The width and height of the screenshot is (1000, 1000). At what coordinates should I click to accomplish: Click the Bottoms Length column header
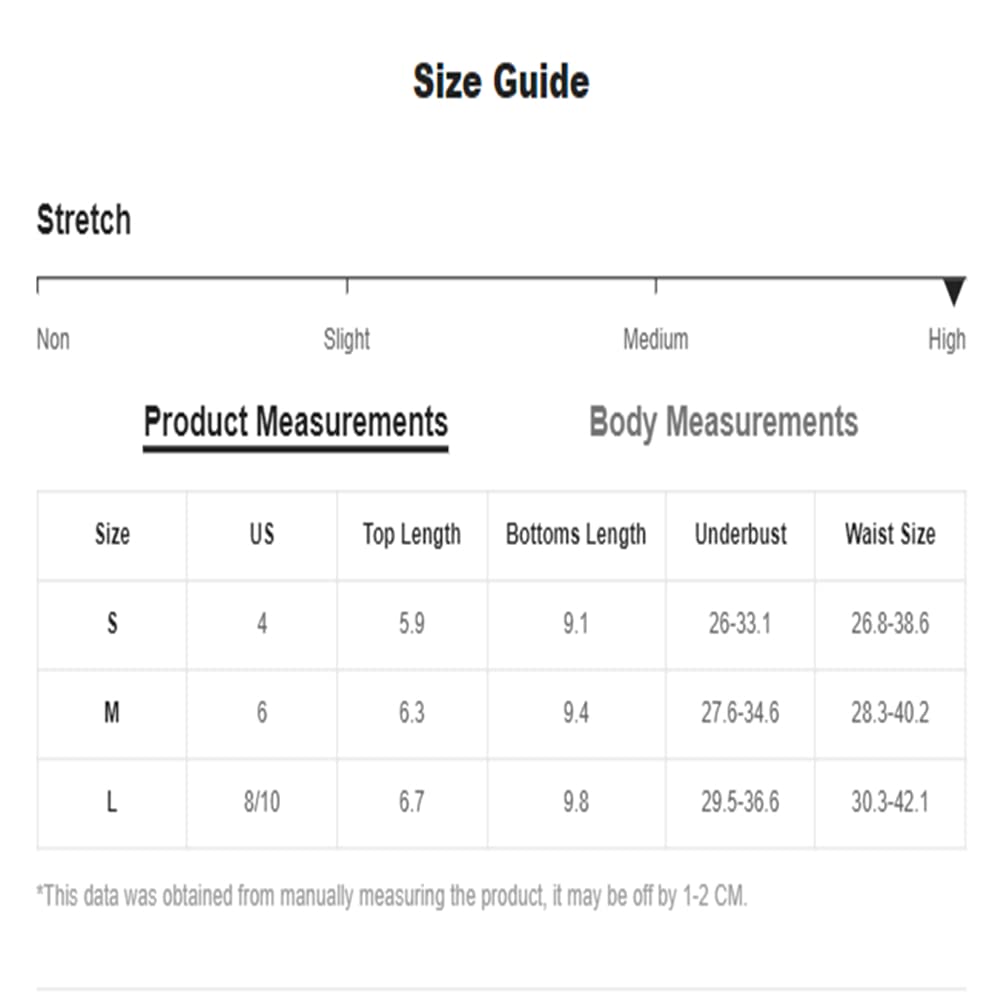[576, 534]
